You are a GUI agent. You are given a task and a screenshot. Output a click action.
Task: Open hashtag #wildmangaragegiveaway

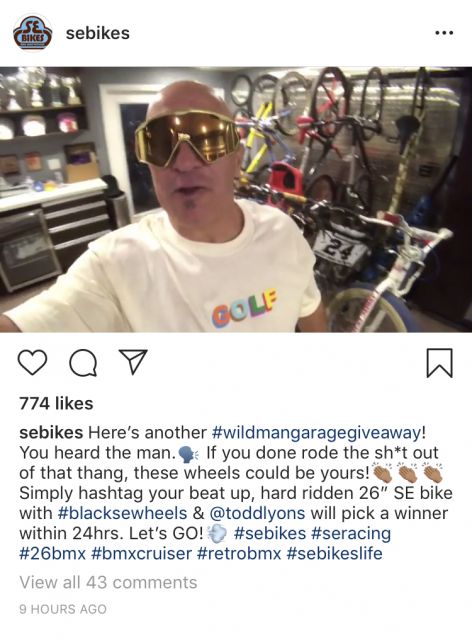point(316,433)
